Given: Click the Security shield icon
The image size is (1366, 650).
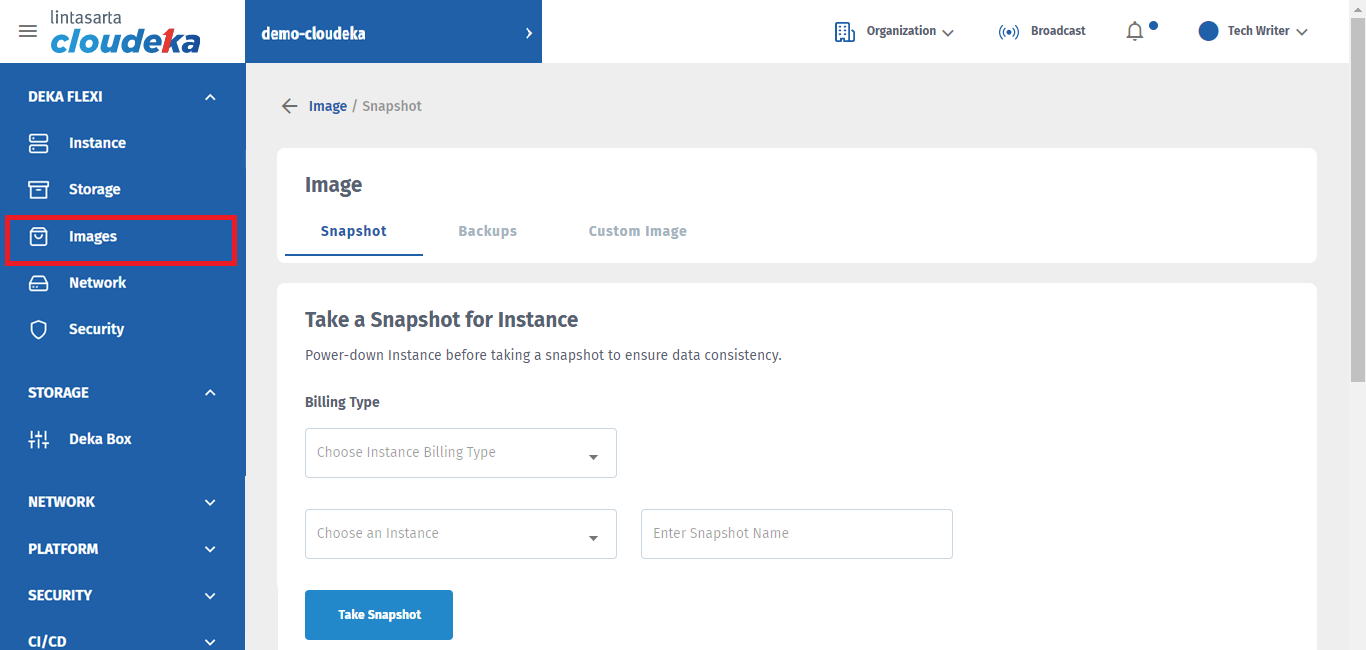Looking at the screenshot, I should coord(38,329).
